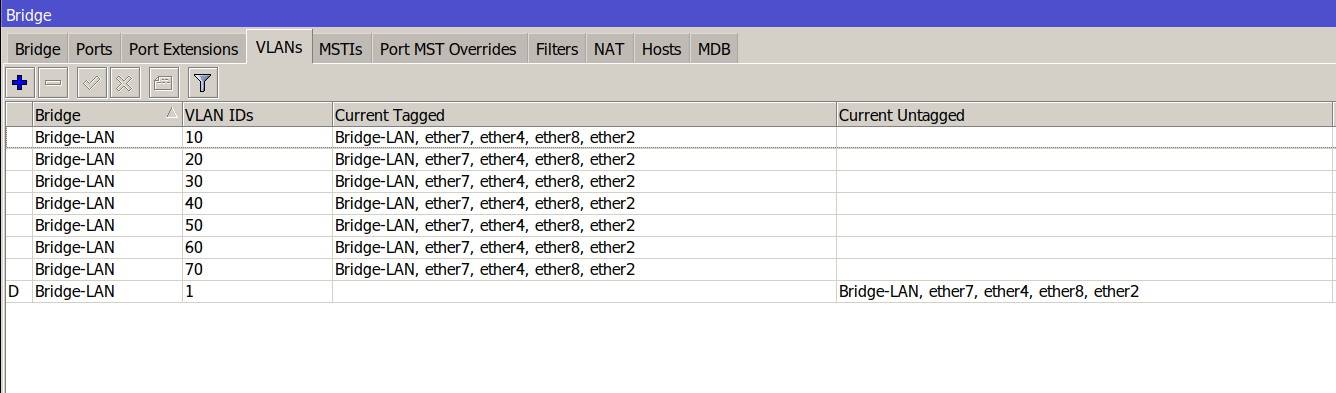Open the MSTIs tab
Viewport: 1336px width, 393px height.
(x=341, y=49)
